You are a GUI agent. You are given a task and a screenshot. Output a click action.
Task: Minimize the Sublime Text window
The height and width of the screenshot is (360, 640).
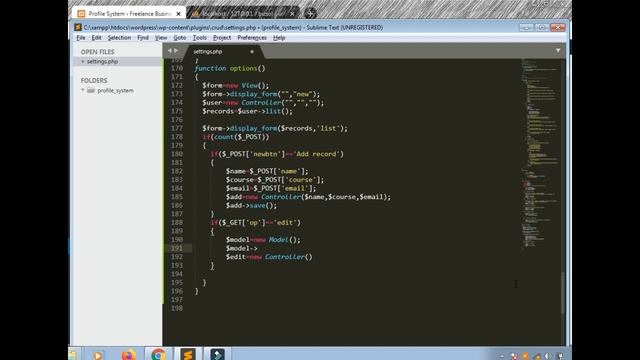526,27
